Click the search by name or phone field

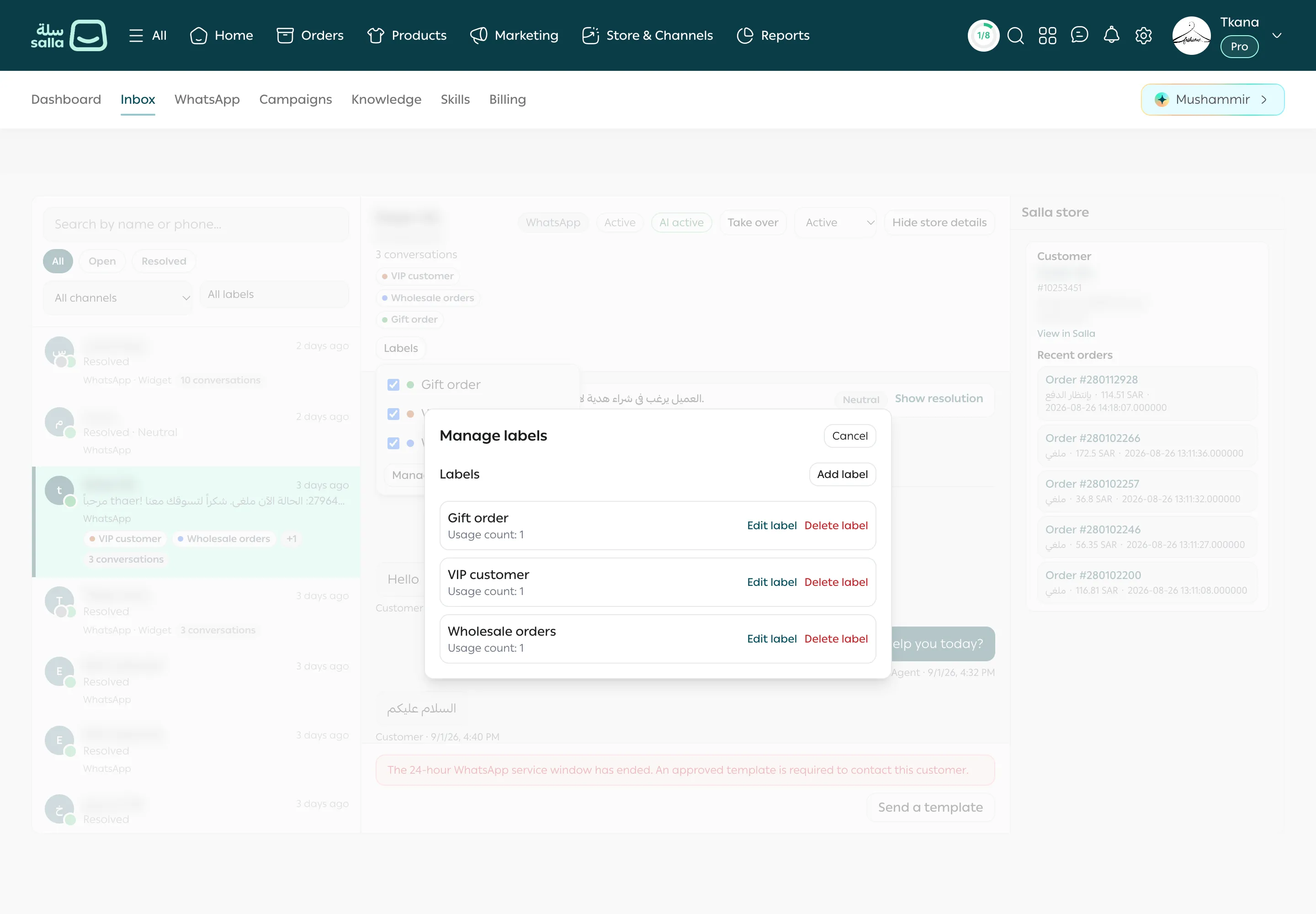(196, 224)
